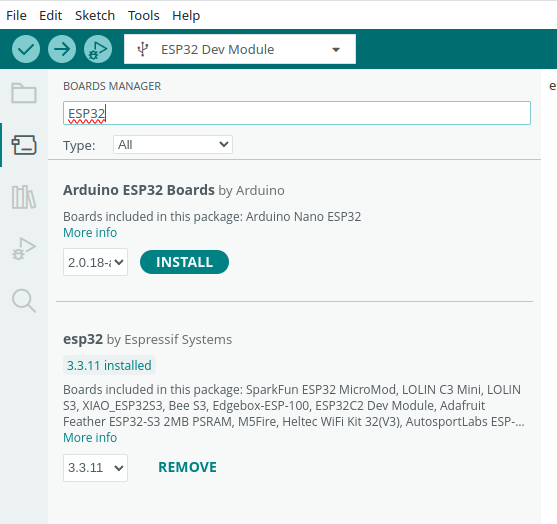Click the boards search field containing ESP32
This screenshot has height=524, width=557.
(297, 113)
